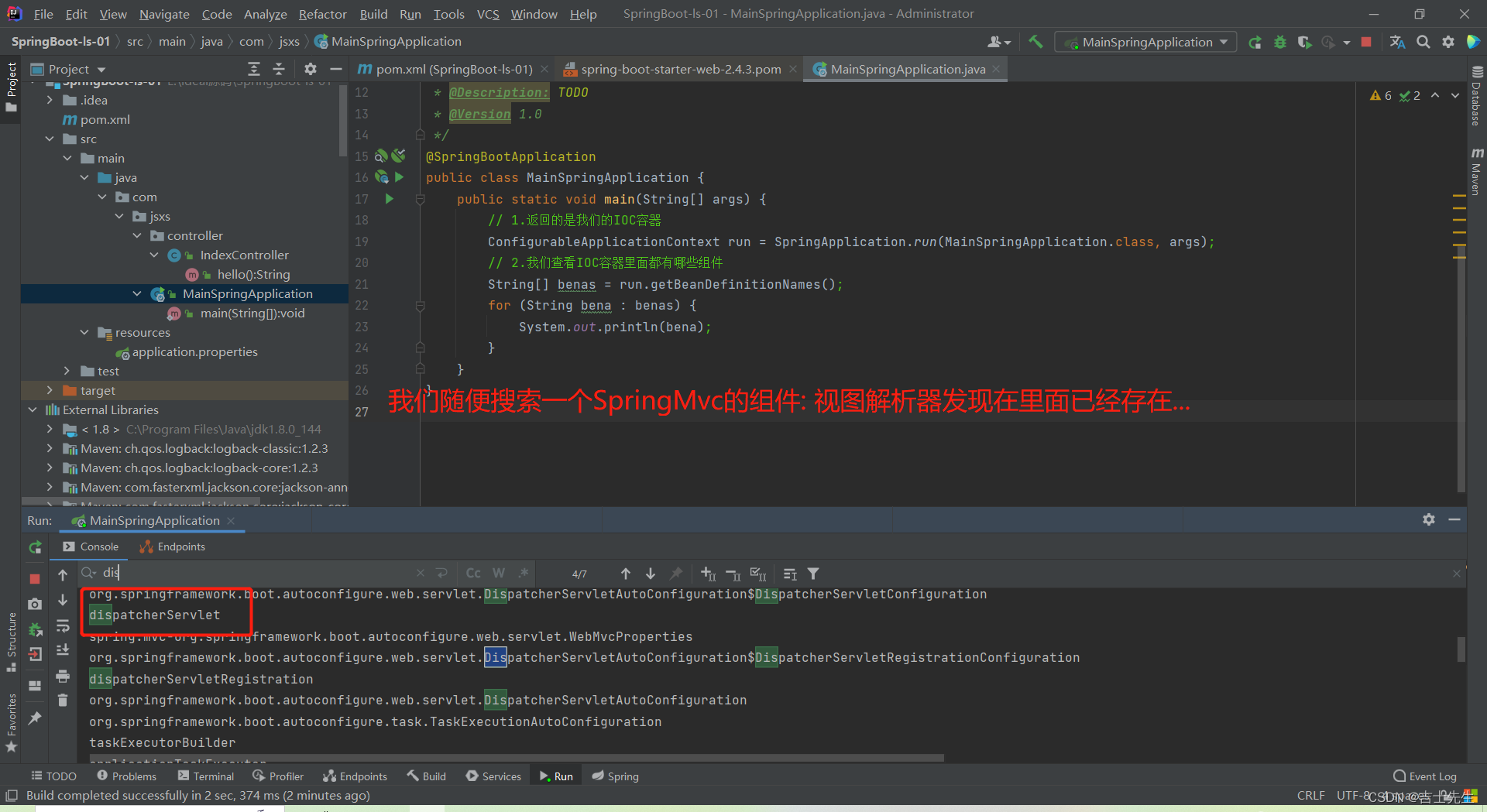Go to next search occurrence arrow

651,574
